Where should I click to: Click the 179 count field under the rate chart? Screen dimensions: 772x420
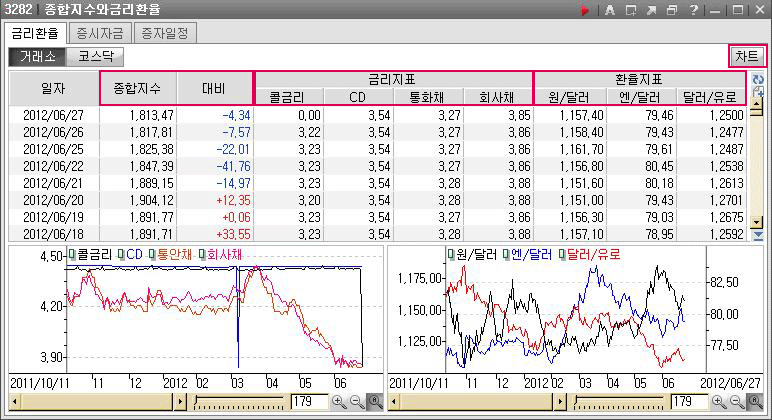pos(309,402)
